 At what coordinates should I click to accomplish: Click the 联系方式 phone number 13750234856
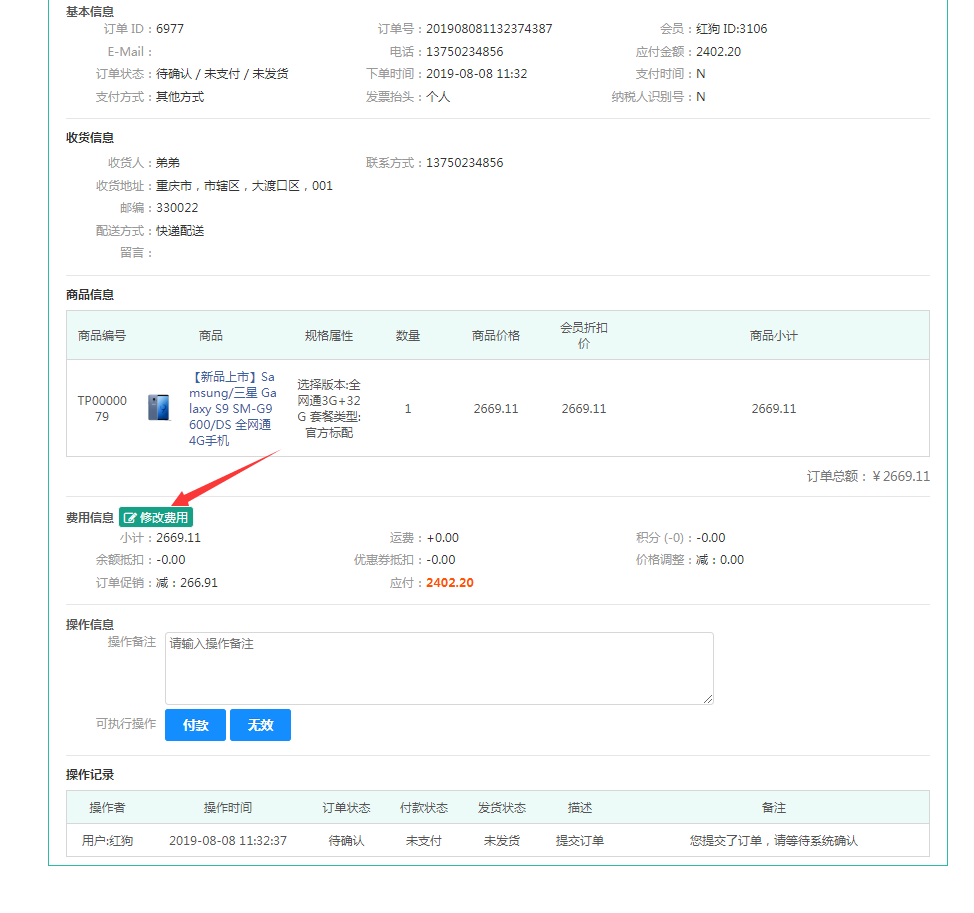point(464,163)
